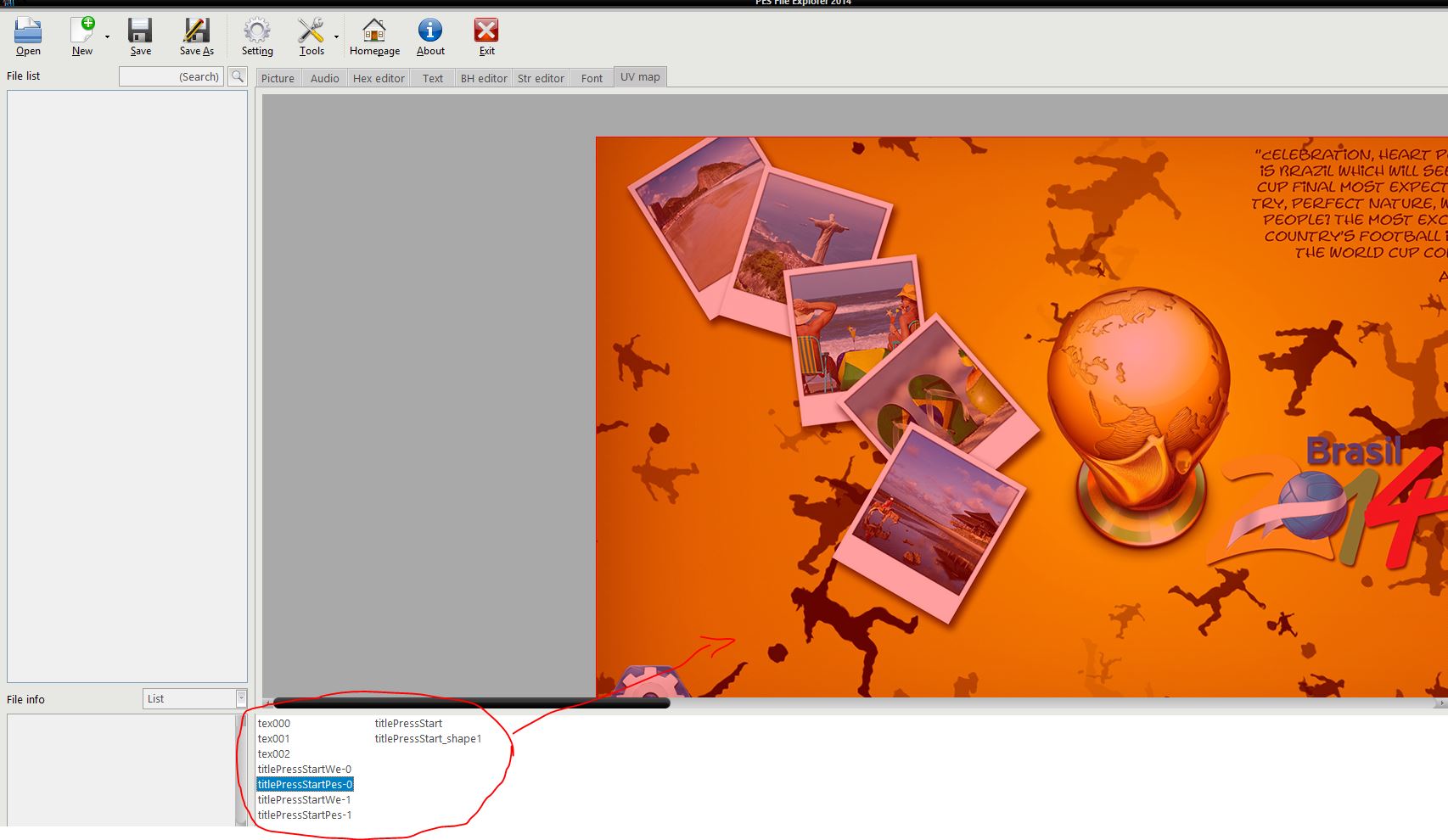Quit using the red Exit icon
The height and width of the screenshot is (840, 1448).
point(486,31)
